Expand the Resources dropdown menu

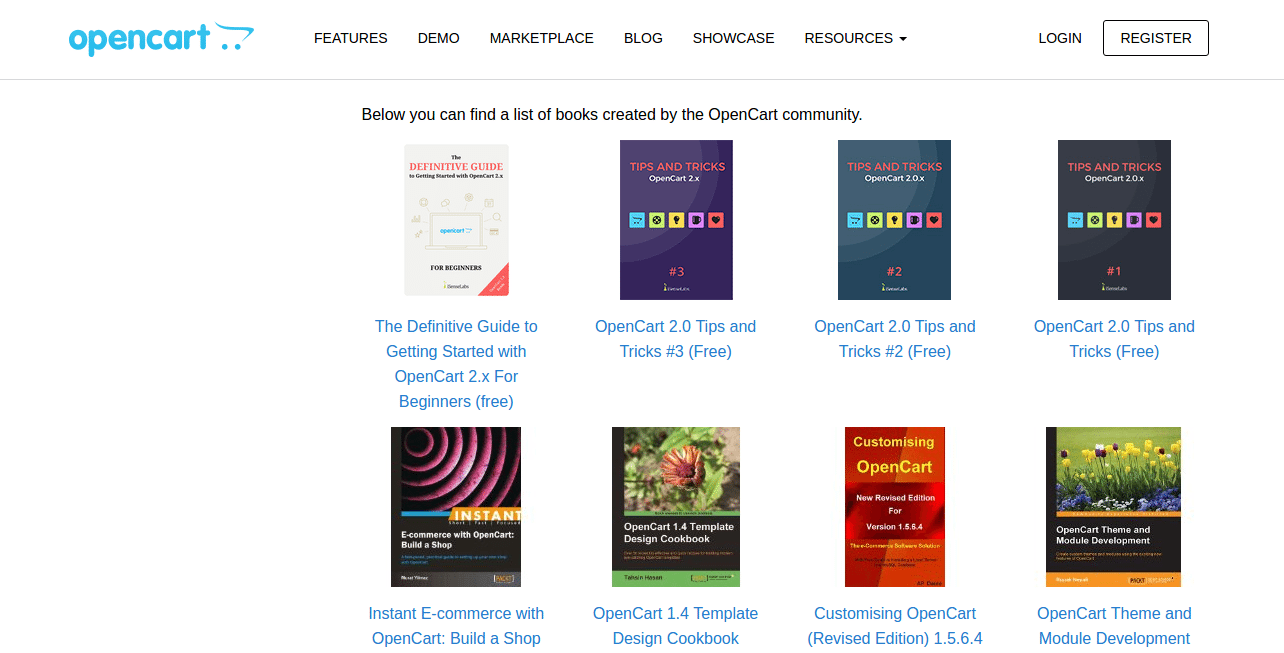(x=855, y=38)
